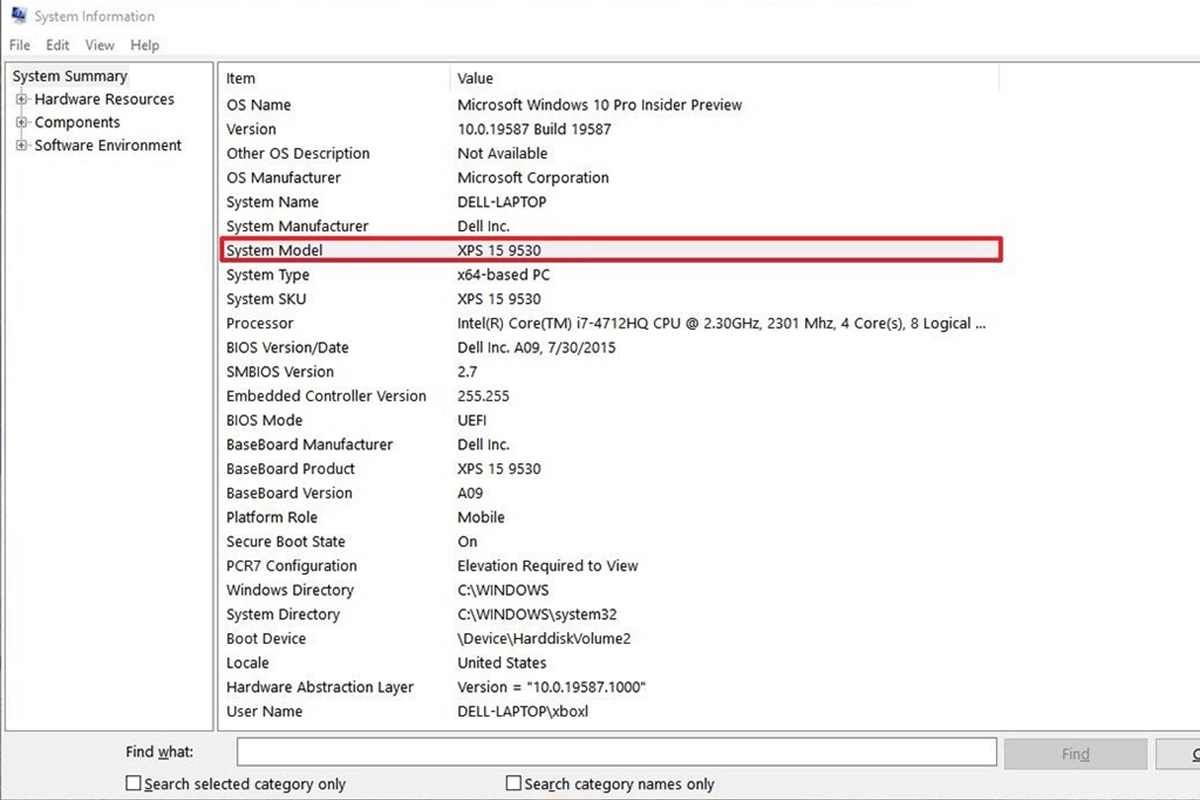This screenshot has width=1200, height=800.
Task: Select the SMBIOS Version row
Action: [610, 372]
